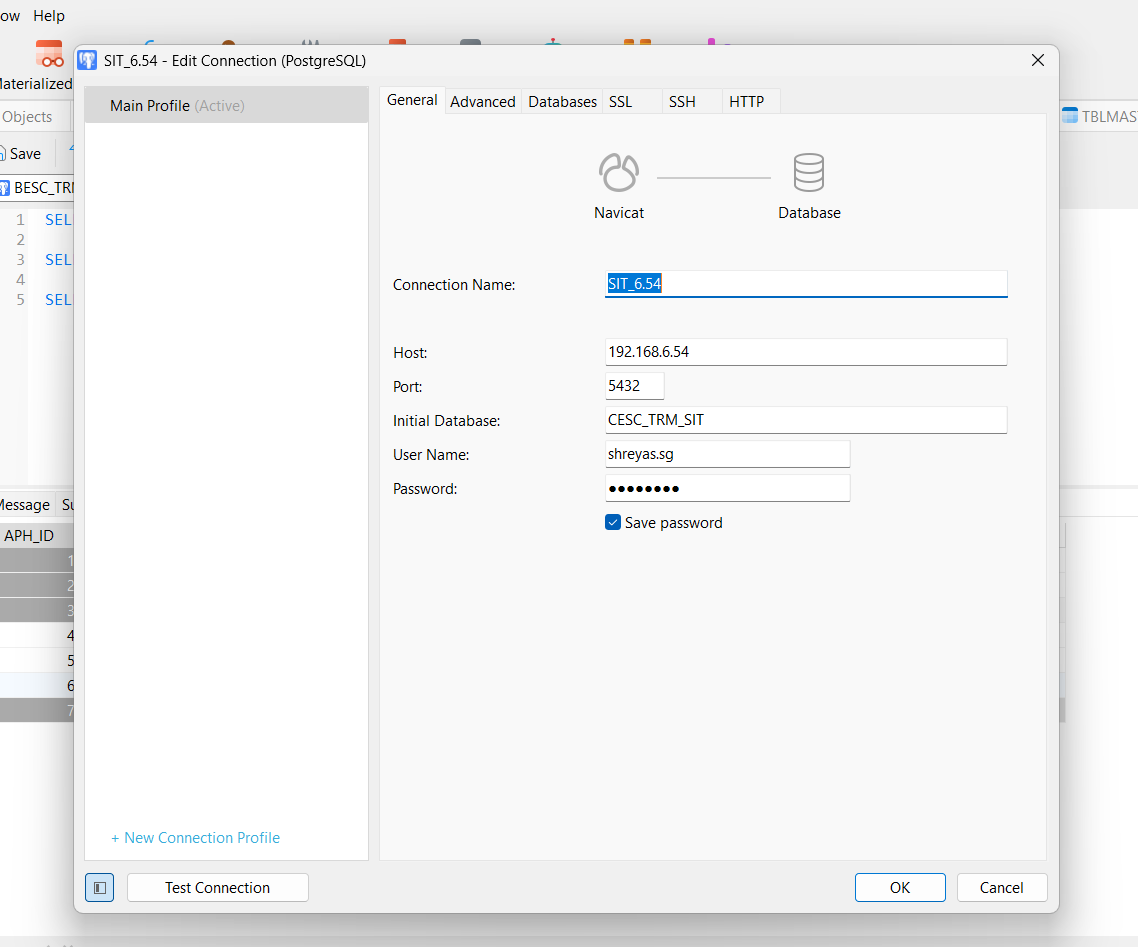Click the Cancel button
Screen dimensions: 1138x947
click(1001, 887)
